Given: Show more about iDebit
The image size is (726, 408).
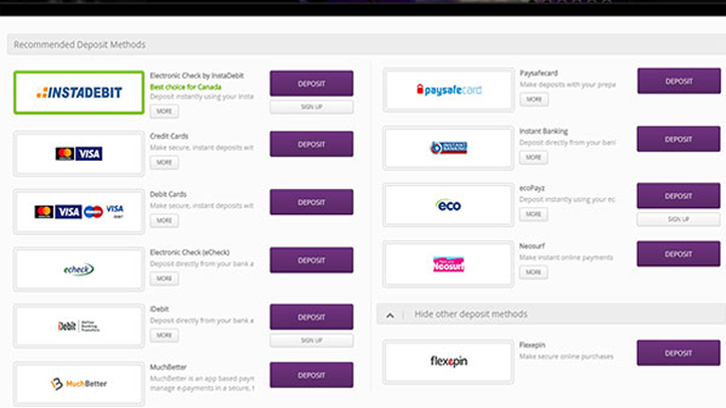Looking at the screenshot, I should pos(164,335).
